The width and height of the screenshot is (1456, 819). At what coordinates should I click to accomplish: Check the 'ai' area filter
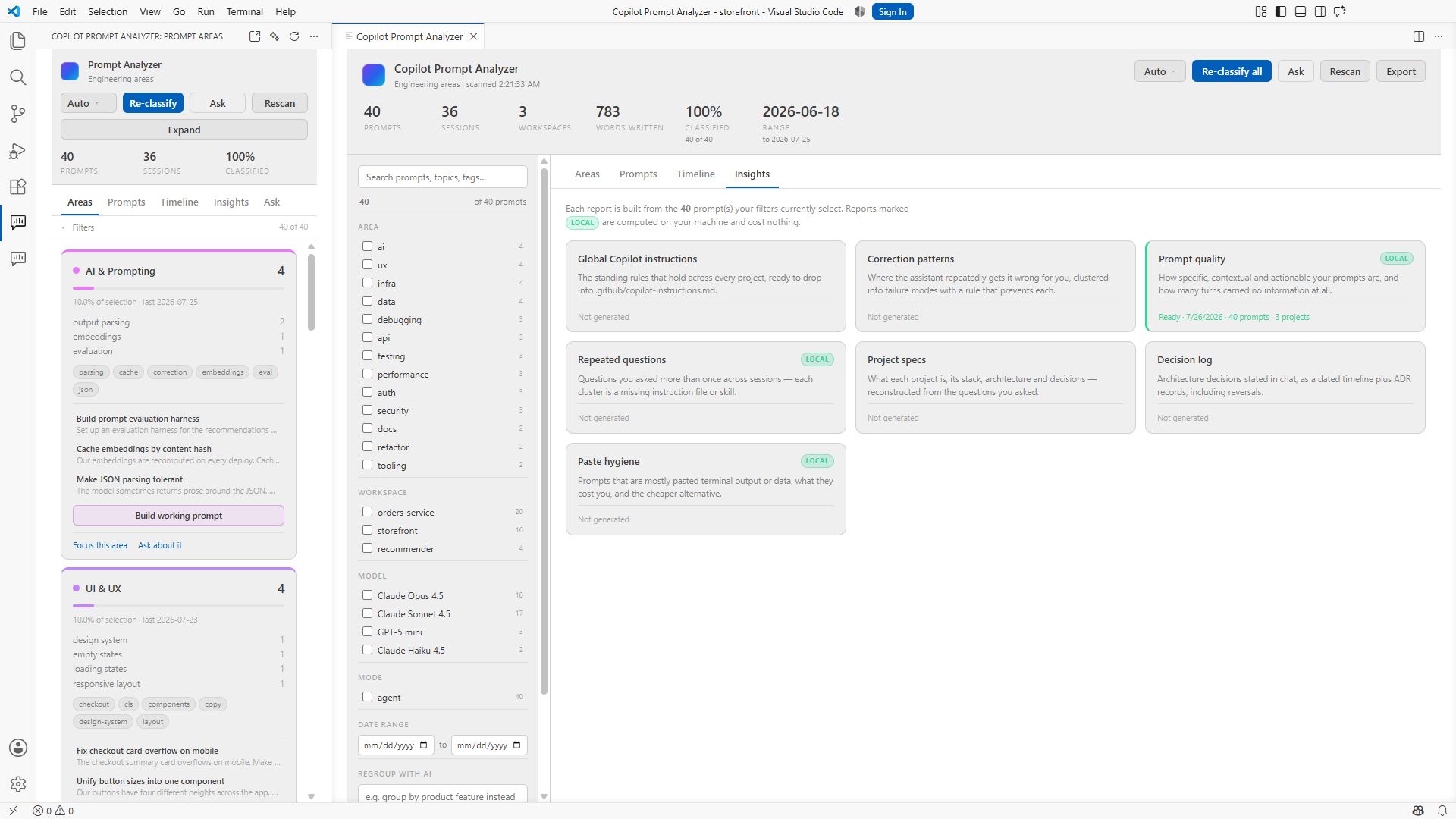point(367,246)
